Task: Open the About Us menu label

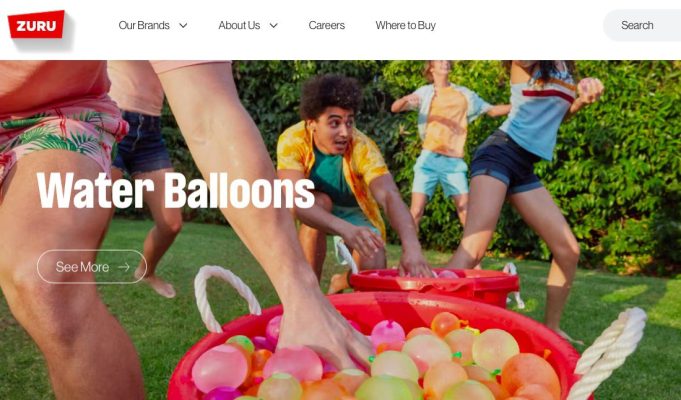Action: (239, 25)
